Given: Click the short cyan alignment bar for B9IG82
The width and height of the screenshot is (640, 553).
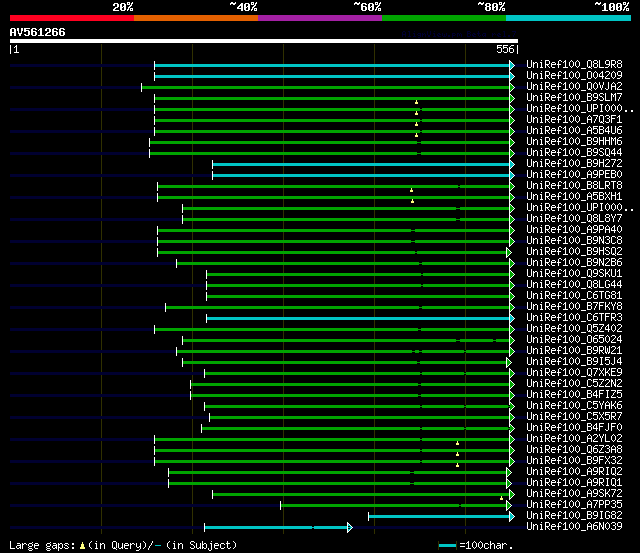Looking at the screenshot, I should point(439,517).
